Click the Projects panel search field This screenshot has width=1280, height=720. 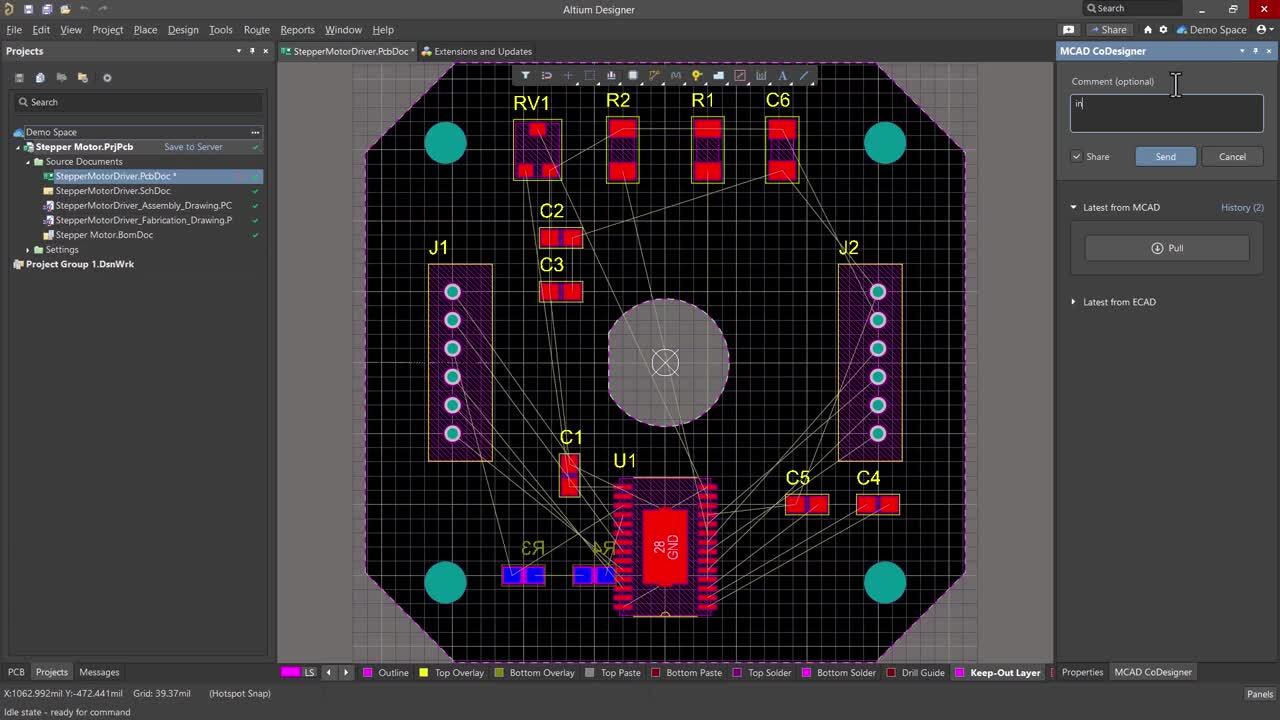137,102
